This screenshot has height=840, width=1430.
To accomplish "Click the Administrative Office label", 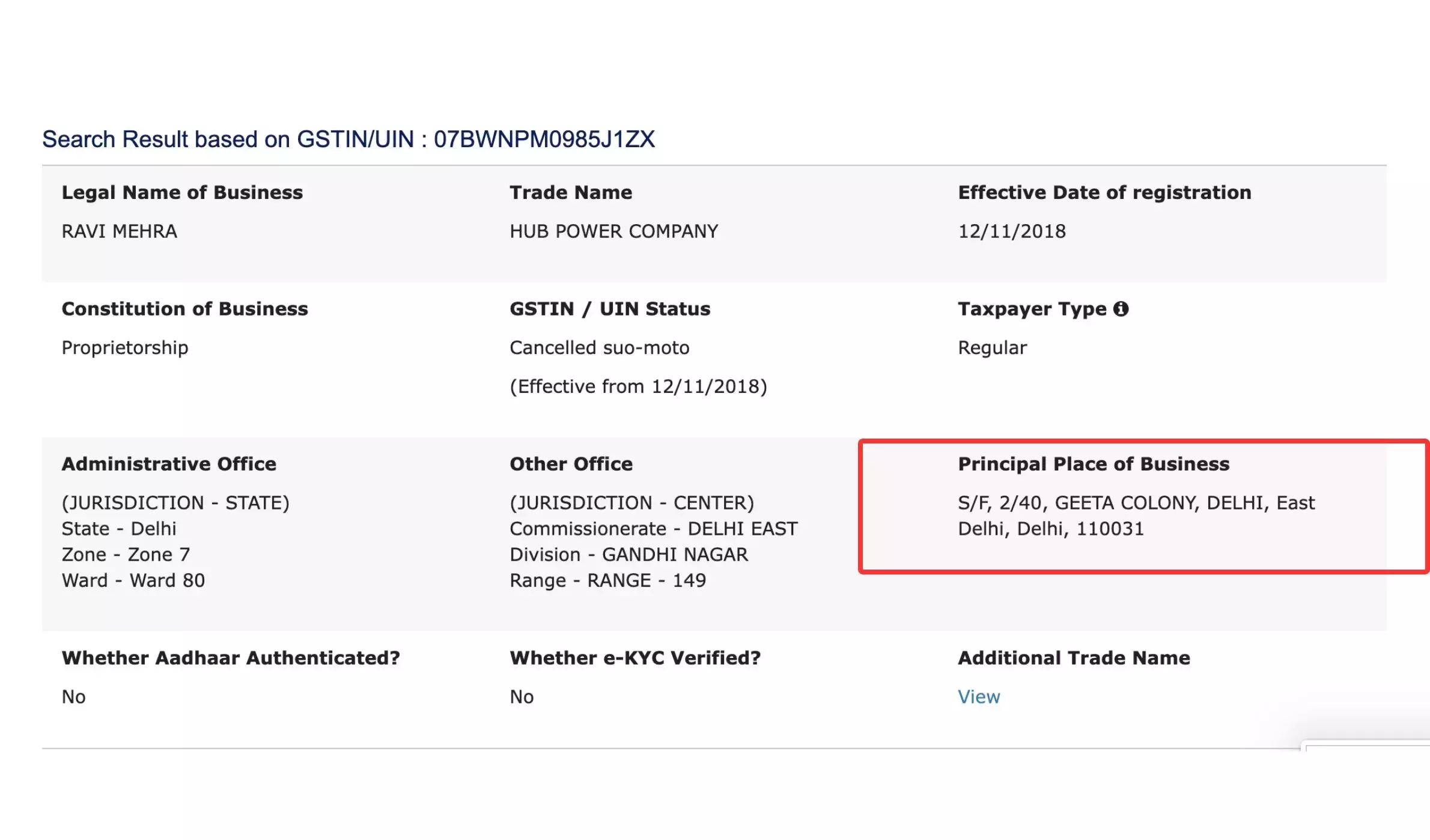I will tap(169, 464).
